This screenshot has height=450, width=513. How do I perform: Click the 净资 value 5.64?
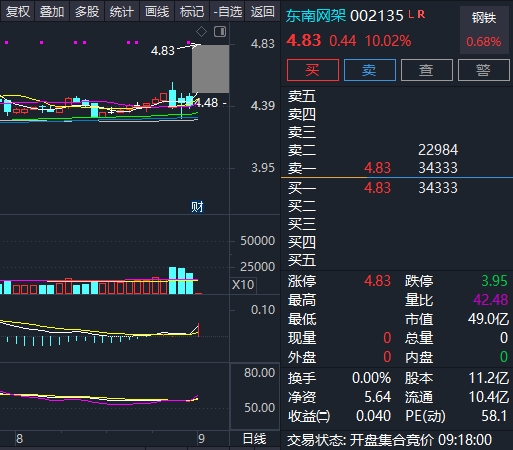point(377,397)
